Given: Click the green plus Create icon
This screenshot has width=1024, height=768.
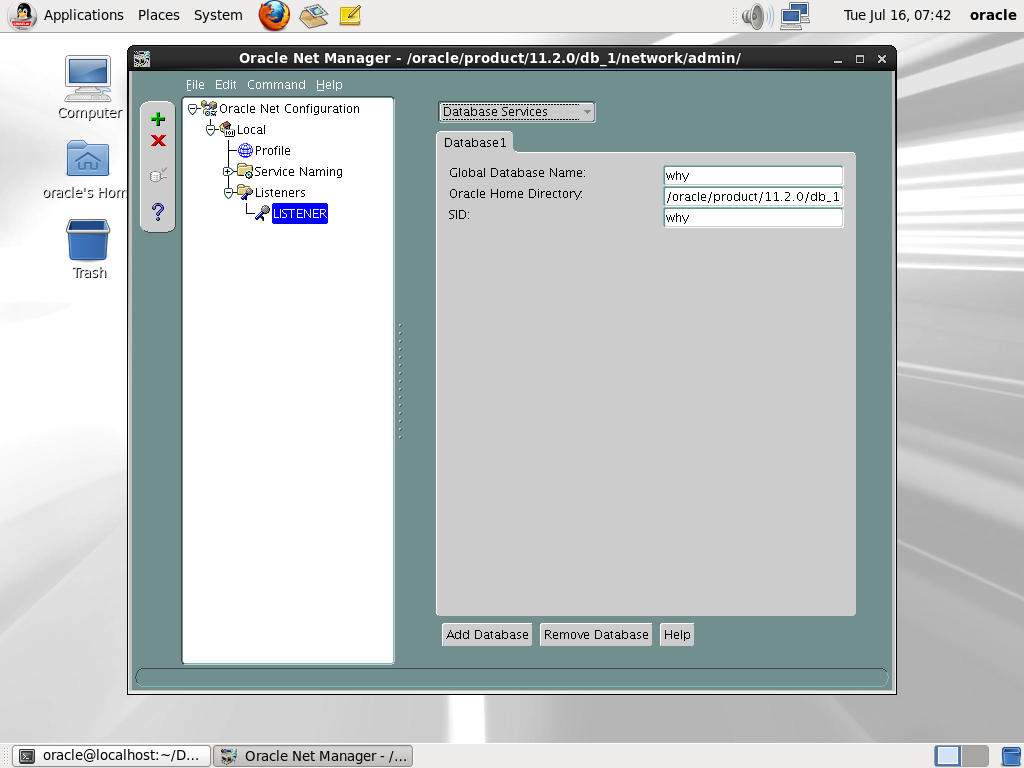Looking at the screenshot, I should (158, 119).
